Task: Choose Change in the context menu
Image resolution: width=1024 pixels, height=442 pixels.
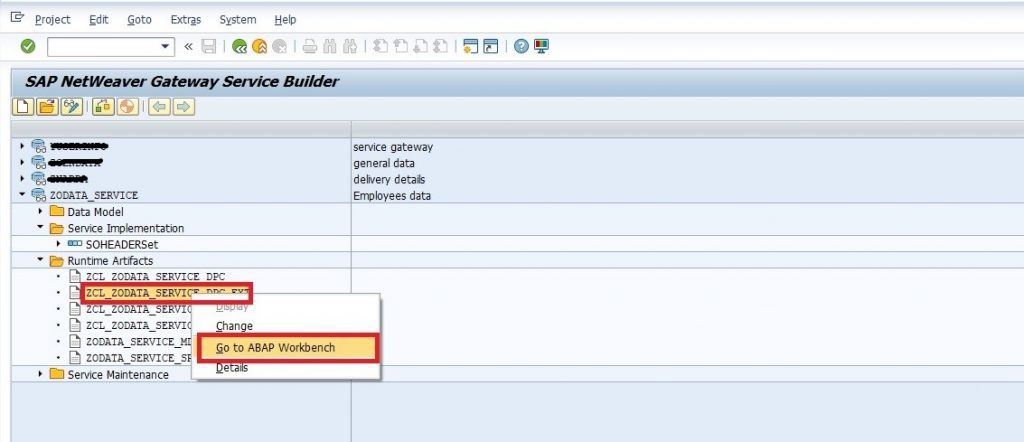Action: pos(234,326)
